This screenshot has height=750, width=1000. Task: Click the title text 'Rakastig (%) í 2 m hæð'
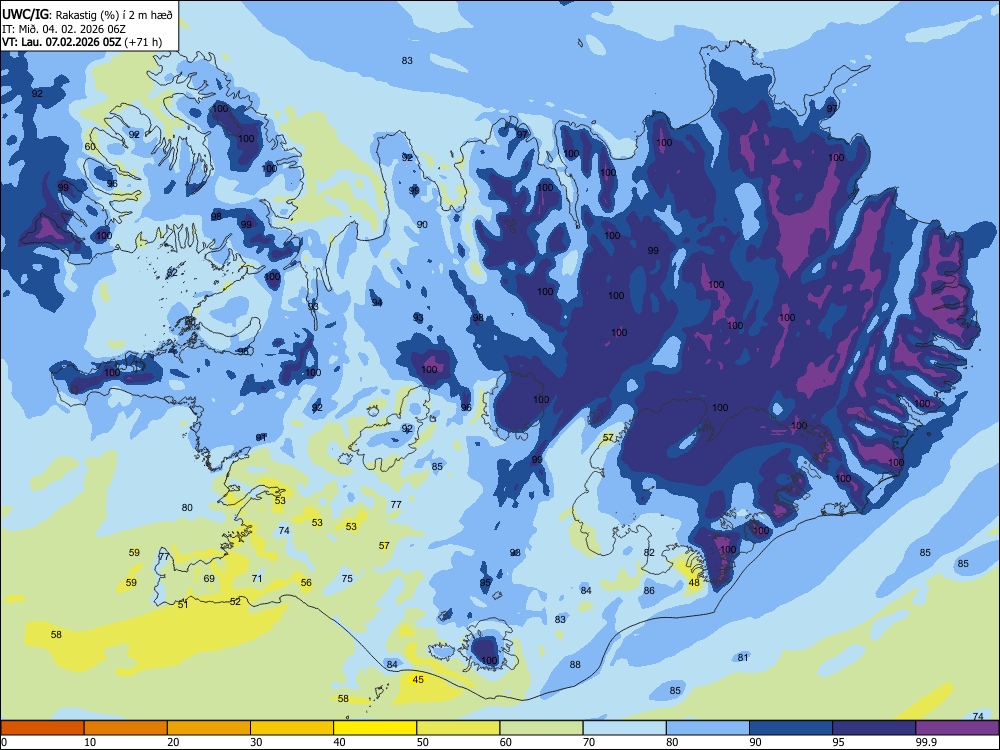(114, 15)
